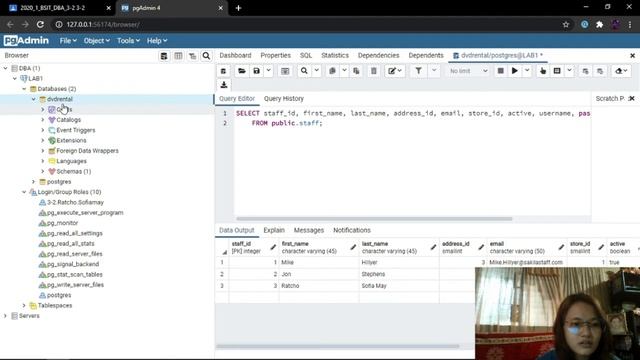Open the Filter options dropdown arrow

[434, 71]
